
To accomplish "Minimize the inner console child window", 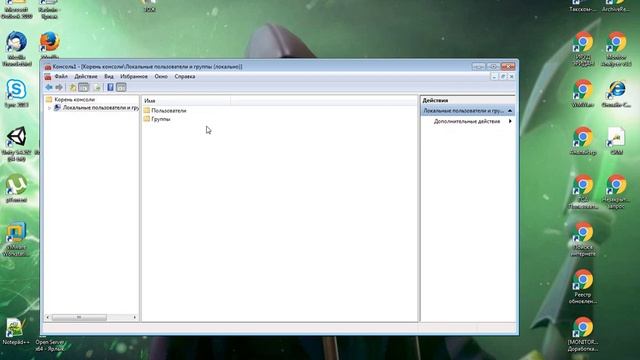I will [x=494, y=76].
